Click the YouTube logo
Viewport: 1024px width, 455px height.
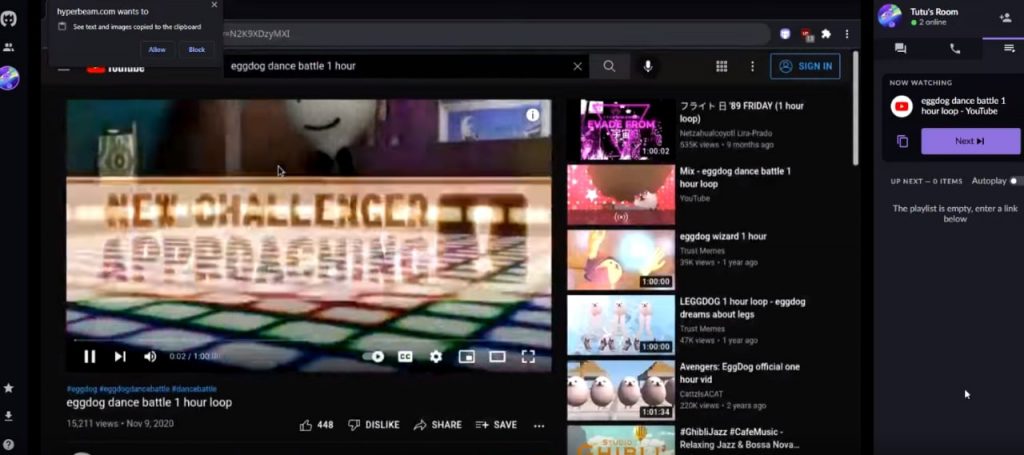pos(116,67)
